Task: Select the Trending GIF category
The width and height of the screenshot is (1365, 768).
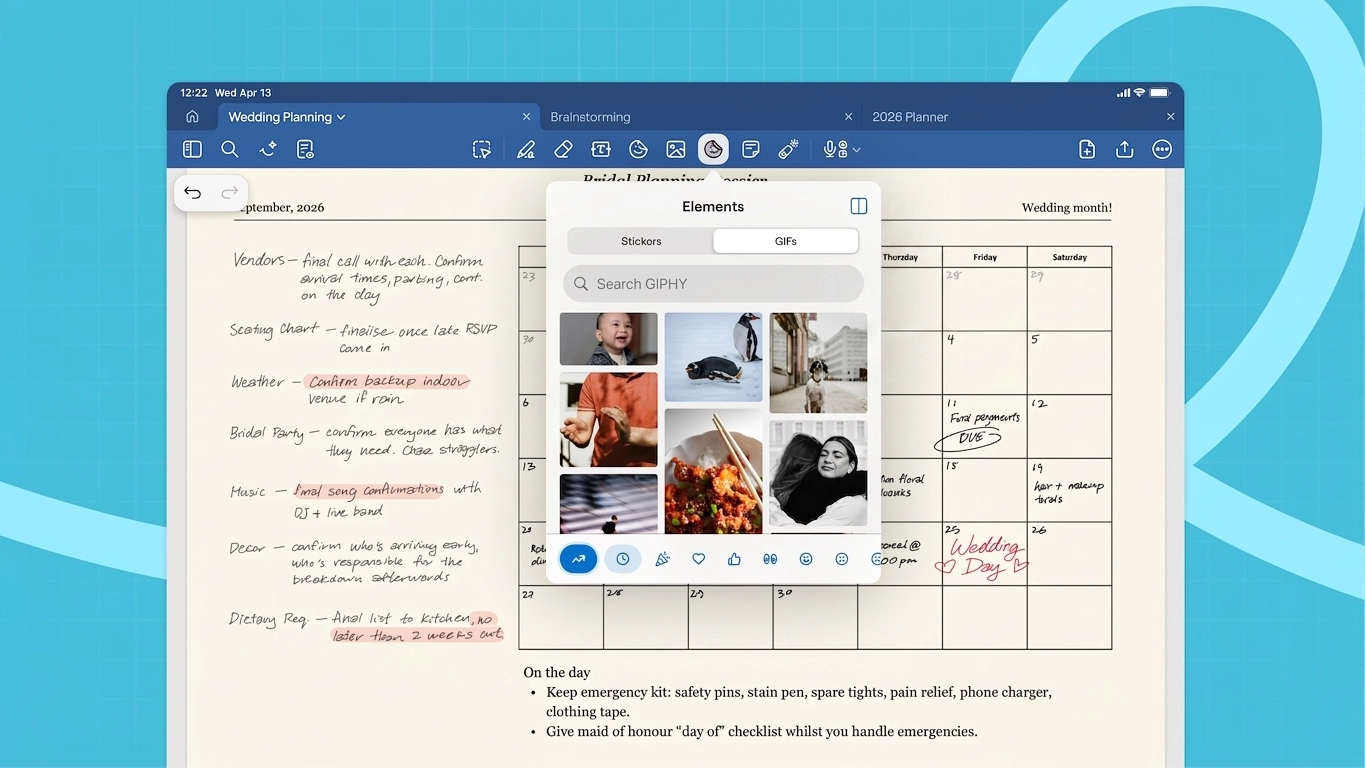Action: pos(578,559)
